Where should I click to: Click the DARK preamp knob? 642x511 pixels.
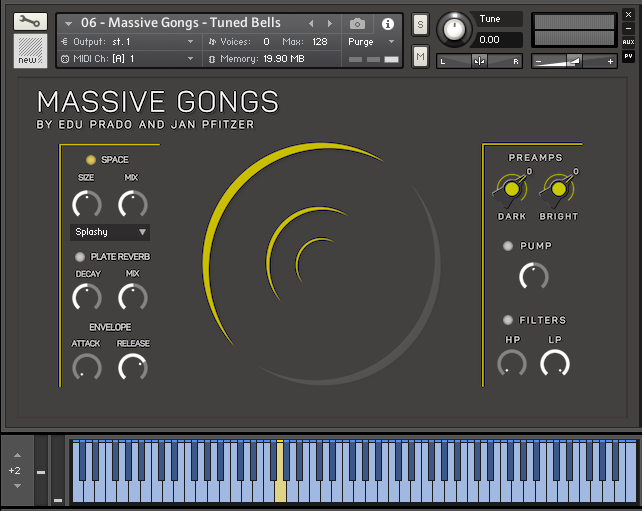[x=512, y=190]
